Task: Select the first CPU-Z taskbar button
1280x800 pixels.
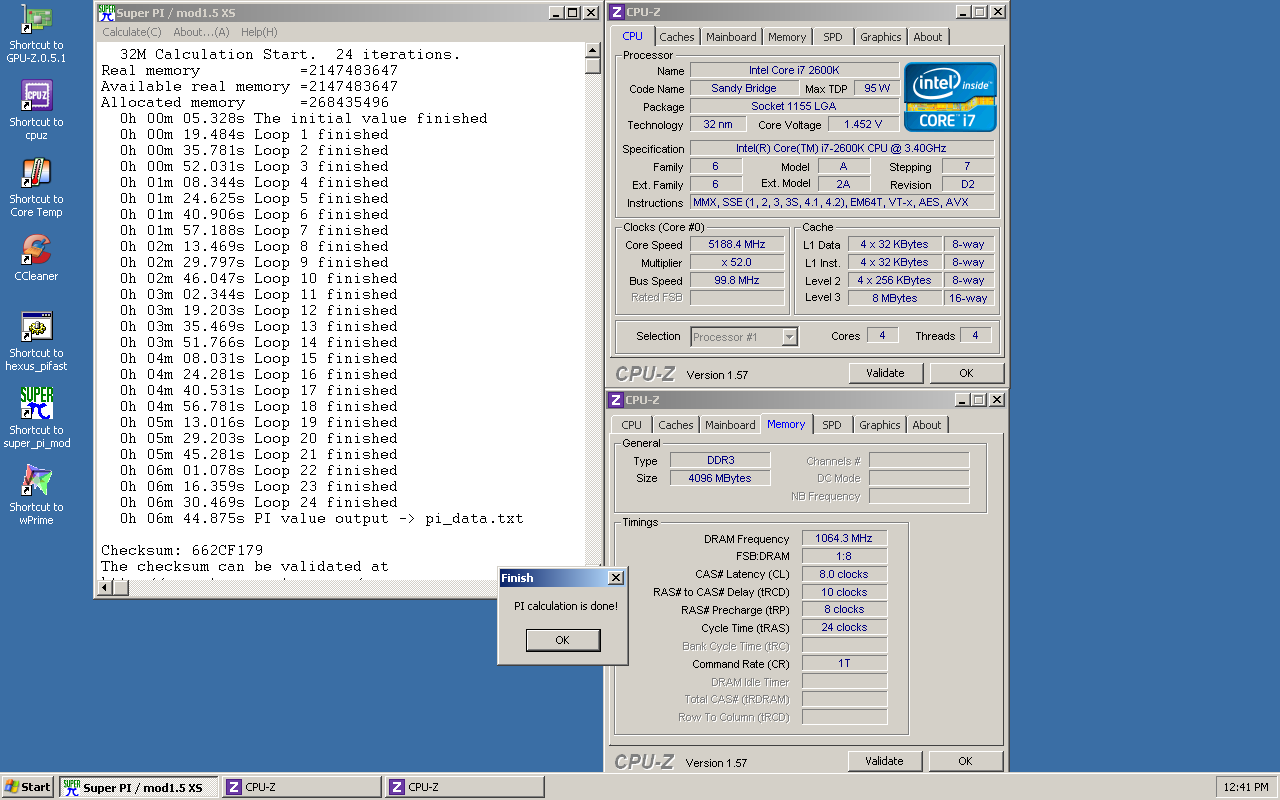Action: [x=301, y=787]
